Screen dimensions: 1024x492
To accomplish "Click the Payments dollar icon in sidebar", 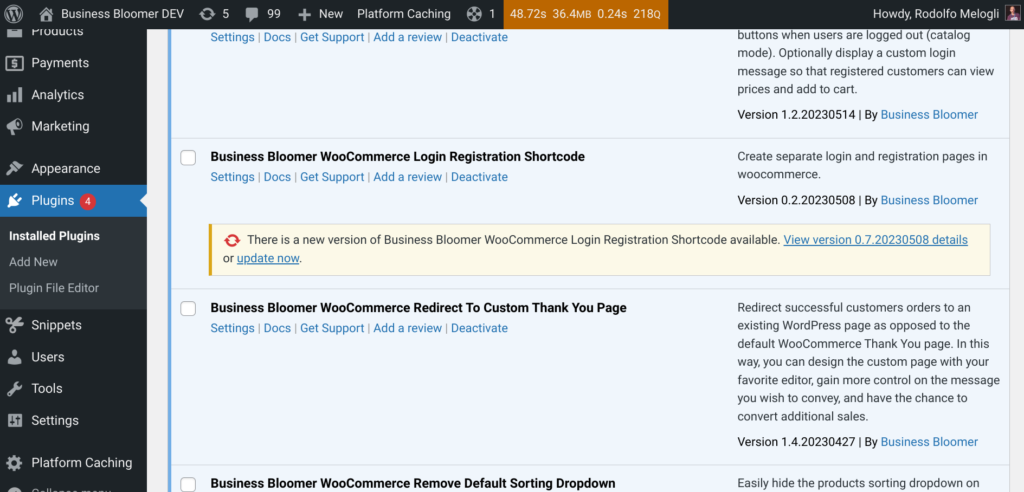I will tap(14, 63).
